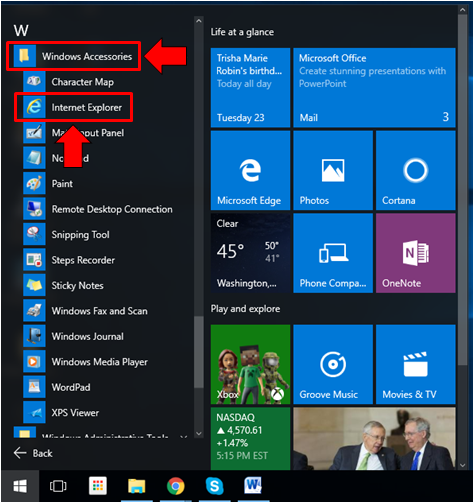Click app list scrollbar up arrow
Screen dimensions: 474x504
(199, 21)
